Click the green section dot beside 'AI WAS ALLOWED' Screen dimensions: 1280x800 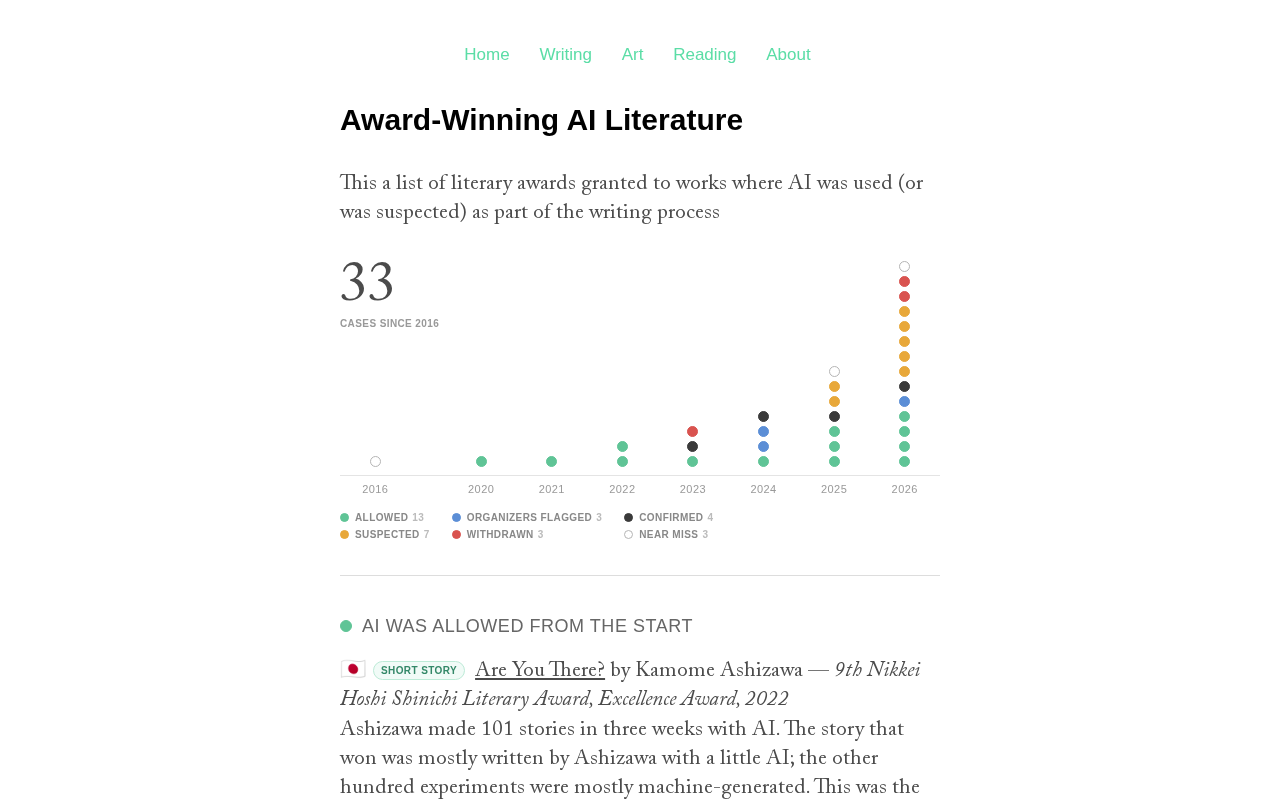point(346,626)
